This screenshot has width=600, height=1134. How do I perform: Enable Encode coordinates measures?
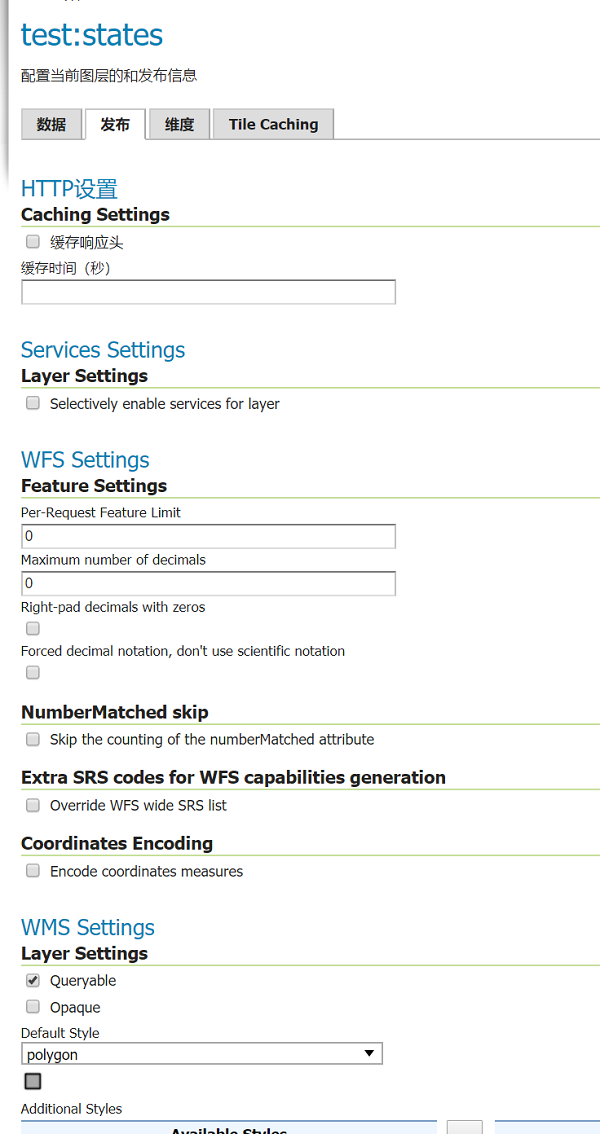[33, 872]
